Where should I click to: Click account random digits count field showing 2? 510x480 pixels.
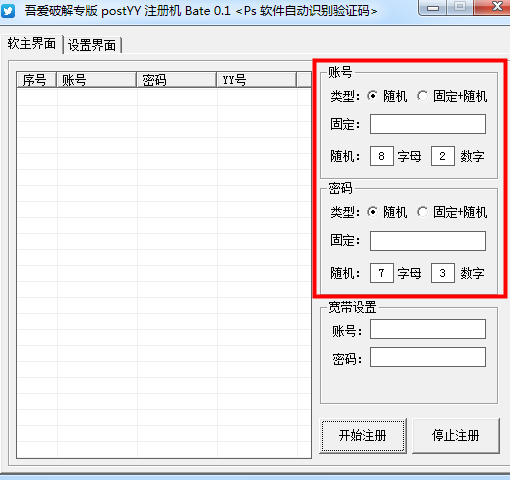click(x=442, y=156)
